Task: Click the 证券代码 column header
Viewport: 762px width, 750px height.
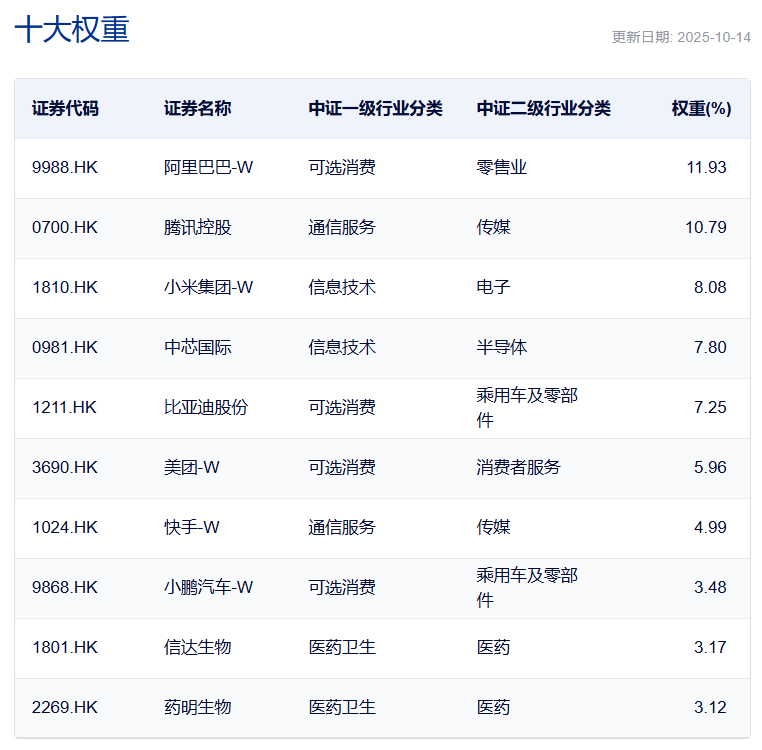Action: (65, 108)
